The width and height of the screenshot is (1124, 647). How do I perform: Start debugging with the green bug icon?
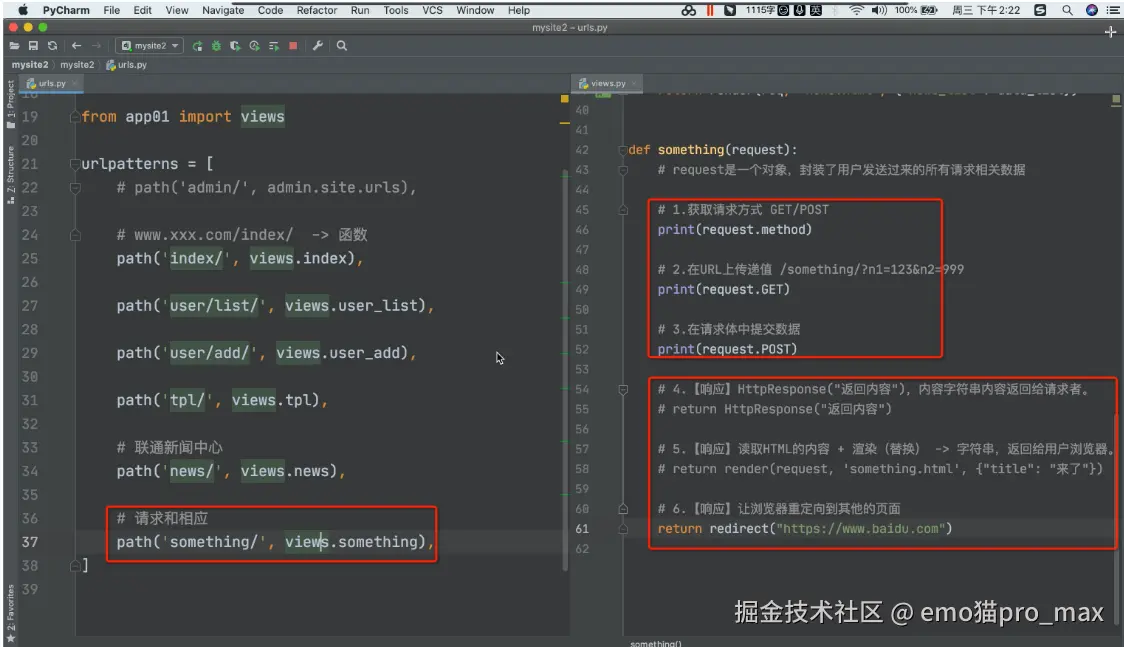[216, 46]
